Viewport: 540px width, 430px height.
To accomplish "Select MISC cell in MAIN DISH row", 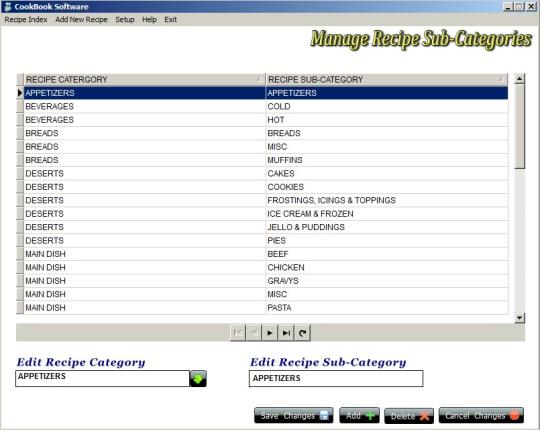I will [x=387, y=294].
